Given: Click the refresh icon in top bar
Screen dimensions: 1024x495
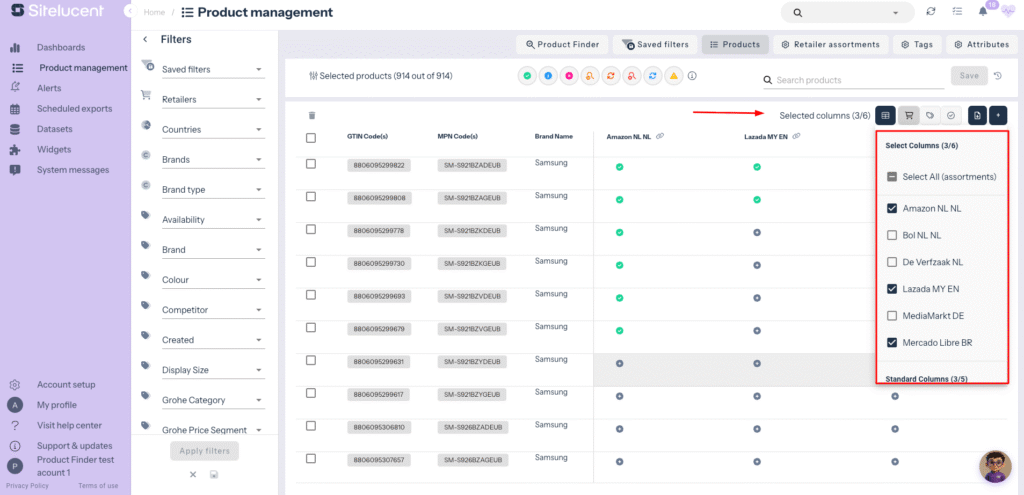Looking at the screenshot, I should (x=931, y=12).
